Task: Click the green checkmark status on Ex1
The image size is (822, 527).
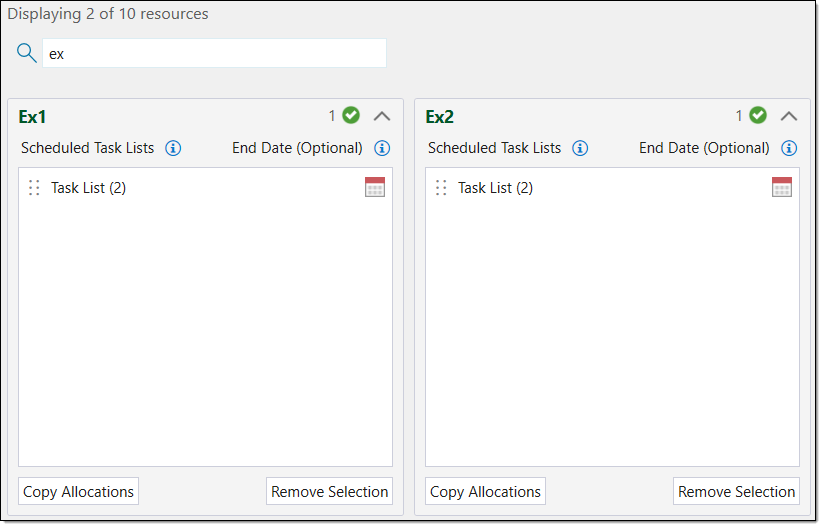Action: click(x=351, y=116)
